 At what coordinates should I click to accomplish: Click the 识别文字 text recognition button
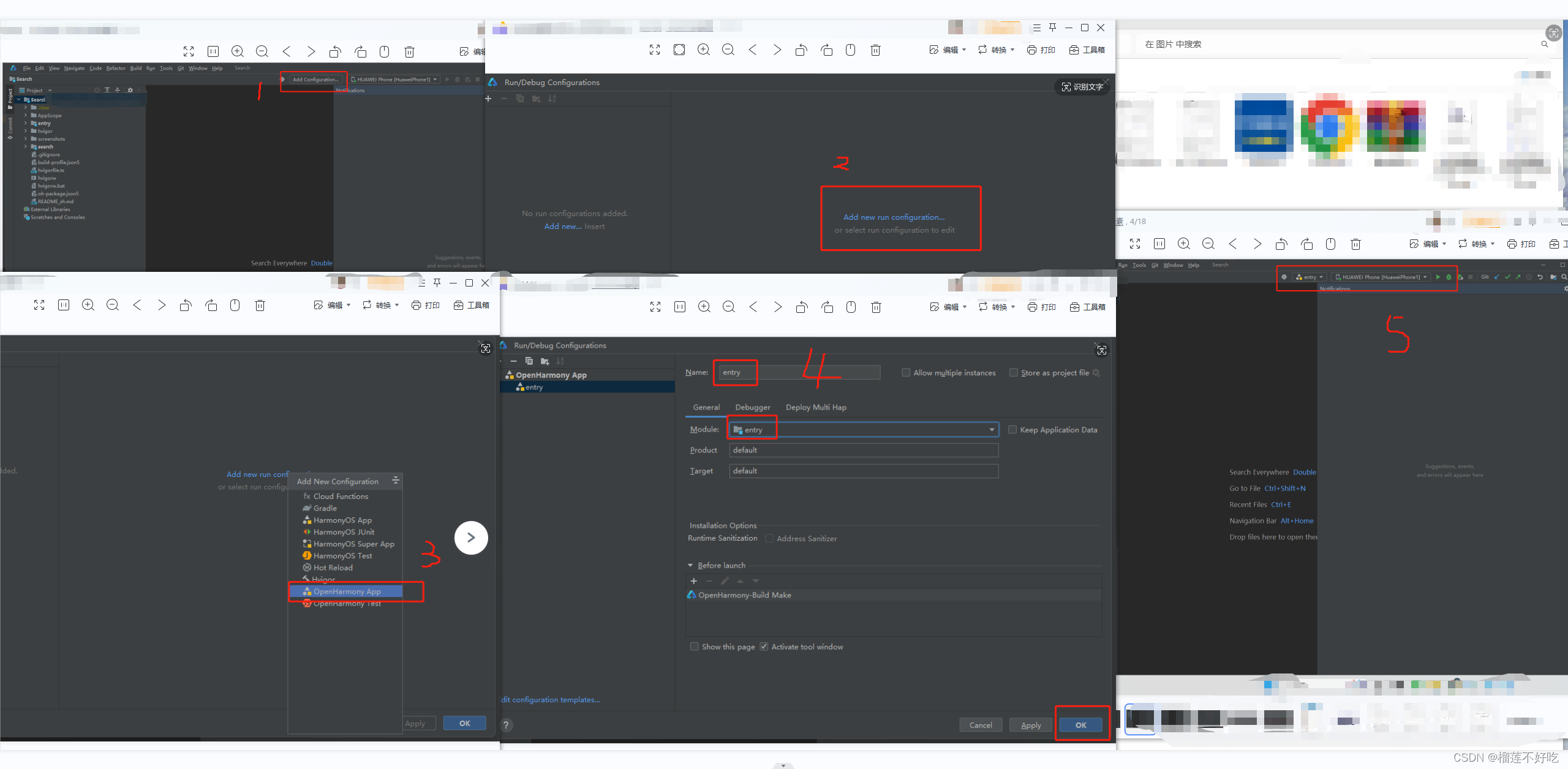(1082, 87)
